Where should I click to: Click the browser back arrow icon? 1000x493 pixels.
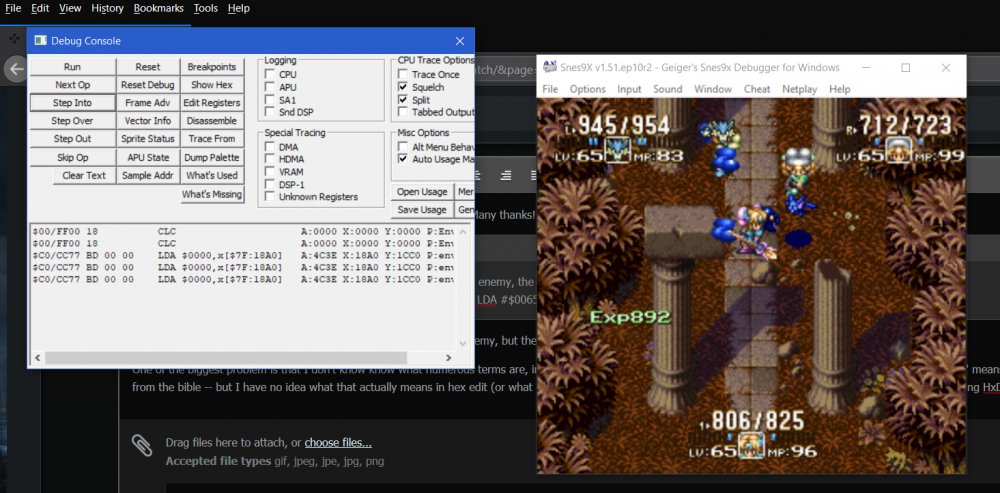[15, 69]
